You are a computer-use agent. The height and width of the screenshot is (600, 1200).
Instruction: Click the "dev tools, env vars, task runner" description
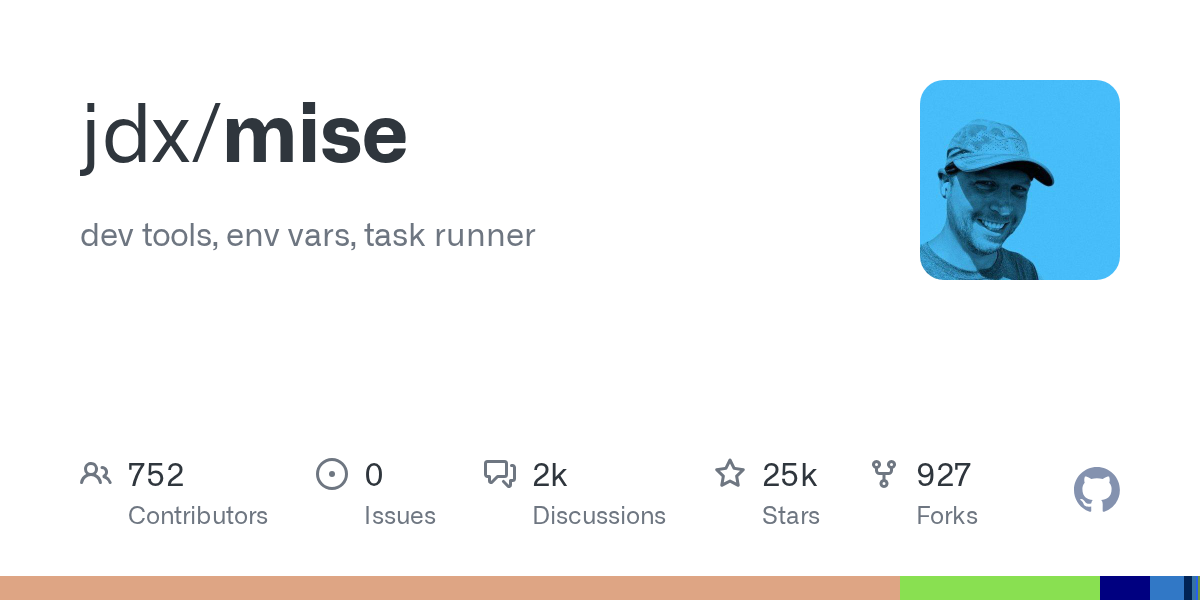(x=308, y=236)
